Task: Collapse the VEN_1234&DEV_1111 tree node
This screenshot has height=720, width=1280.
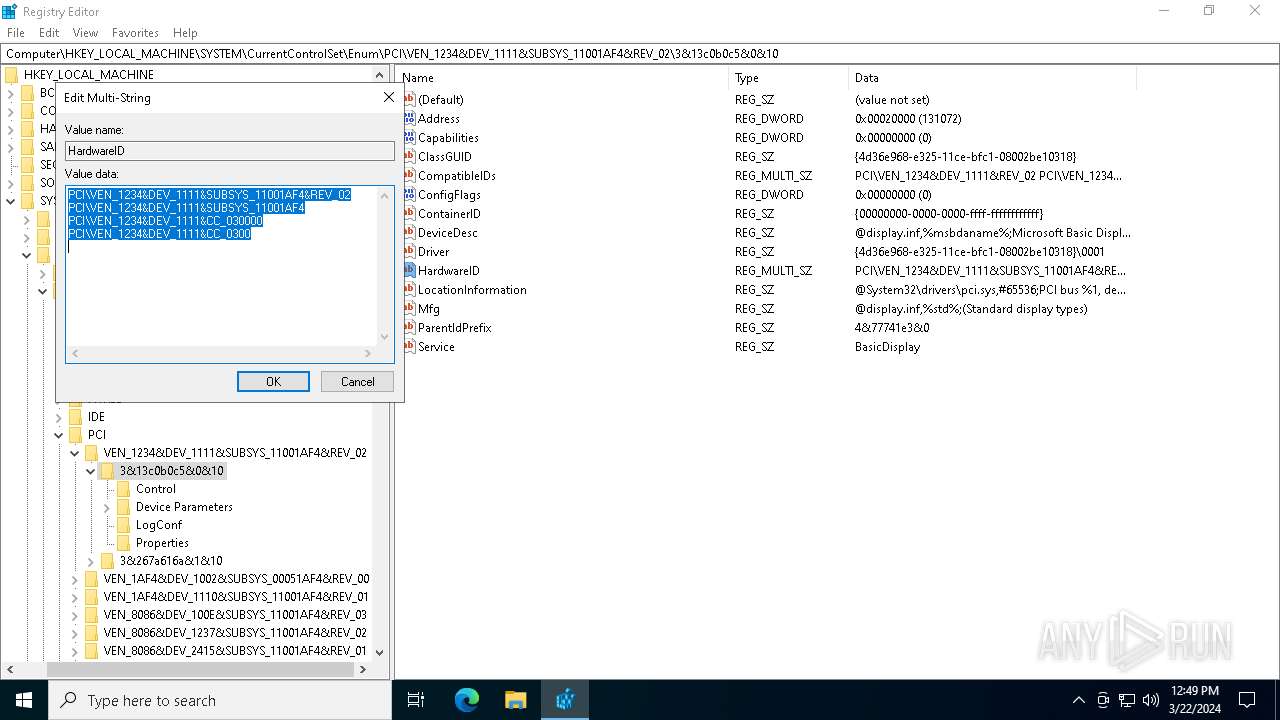Action: (x=75, y=453)
